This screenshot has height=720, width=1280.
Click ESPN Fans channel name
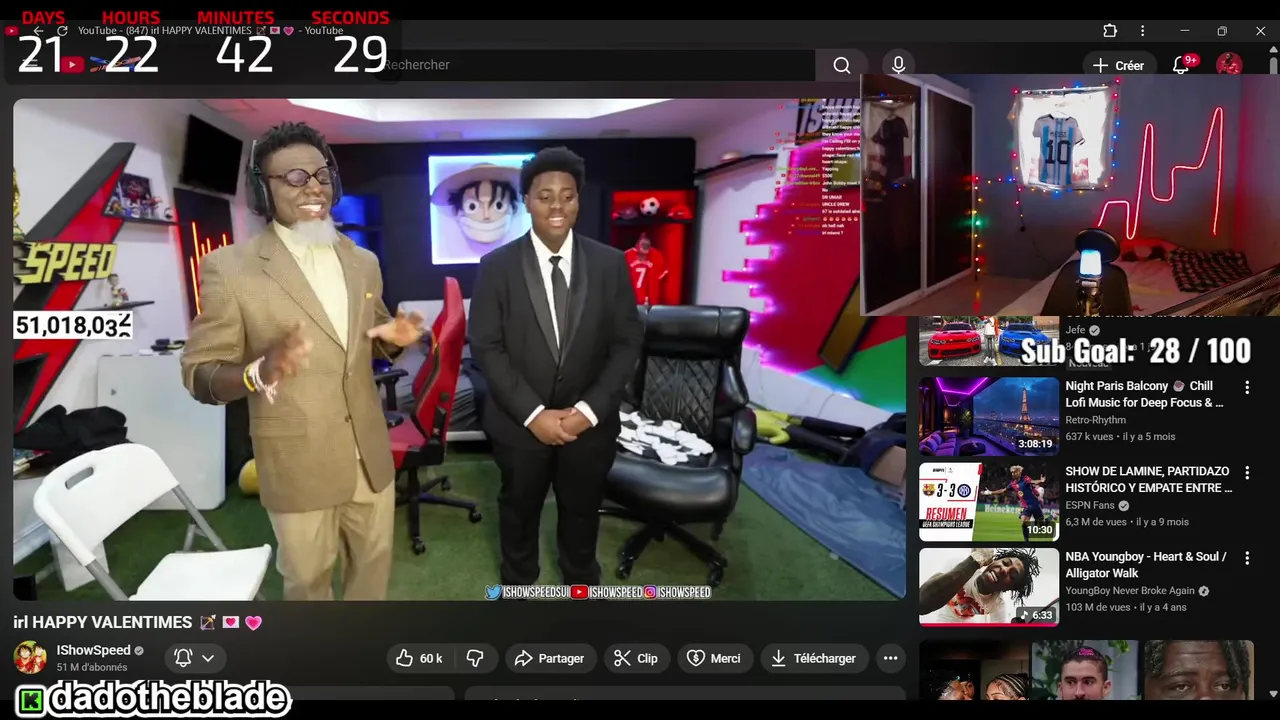(x=1089, y=506)
